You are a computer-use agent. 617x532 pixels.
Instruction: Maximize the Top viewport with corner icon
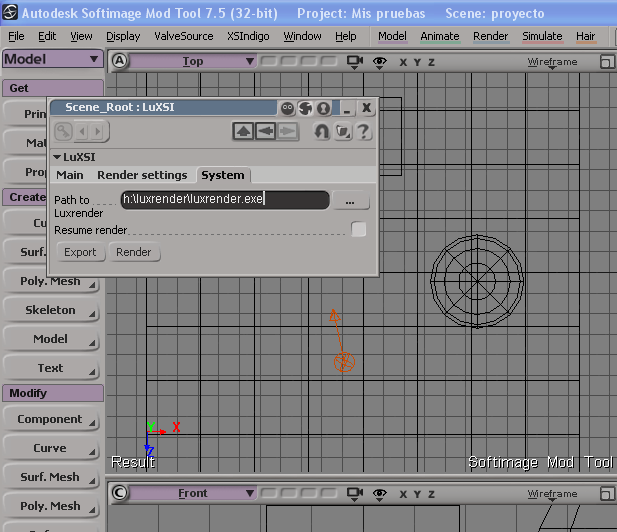[x=607, y=62]
